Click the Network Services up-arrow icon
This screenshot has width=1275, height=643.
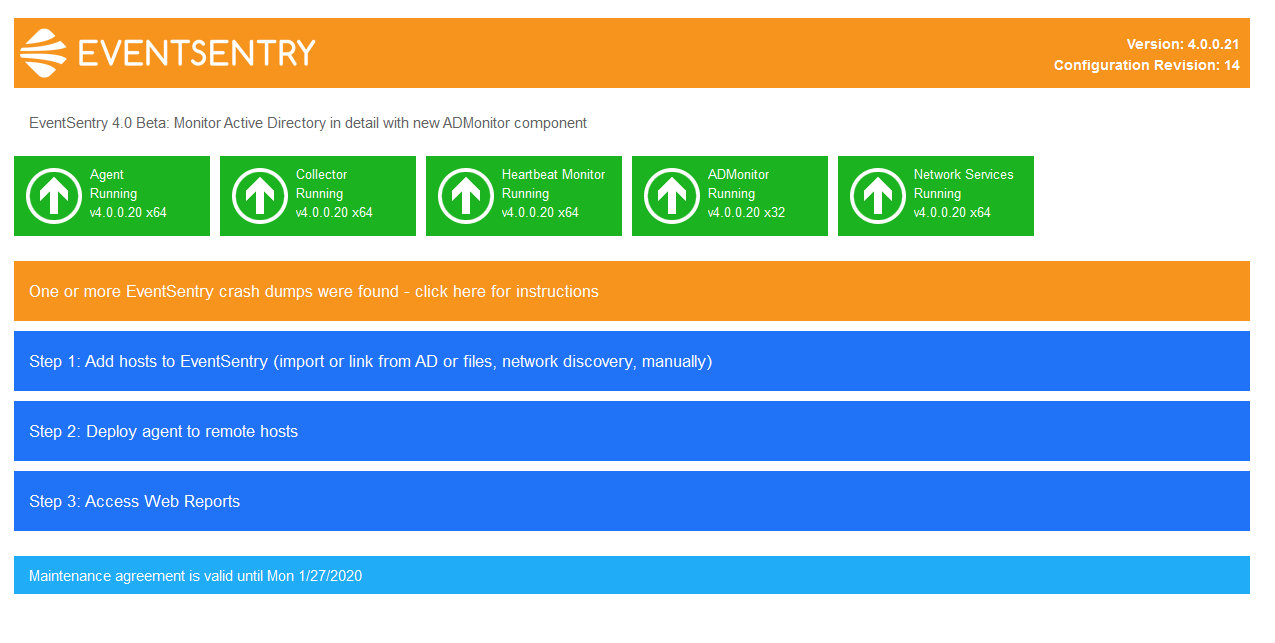[x=877, y=195]
